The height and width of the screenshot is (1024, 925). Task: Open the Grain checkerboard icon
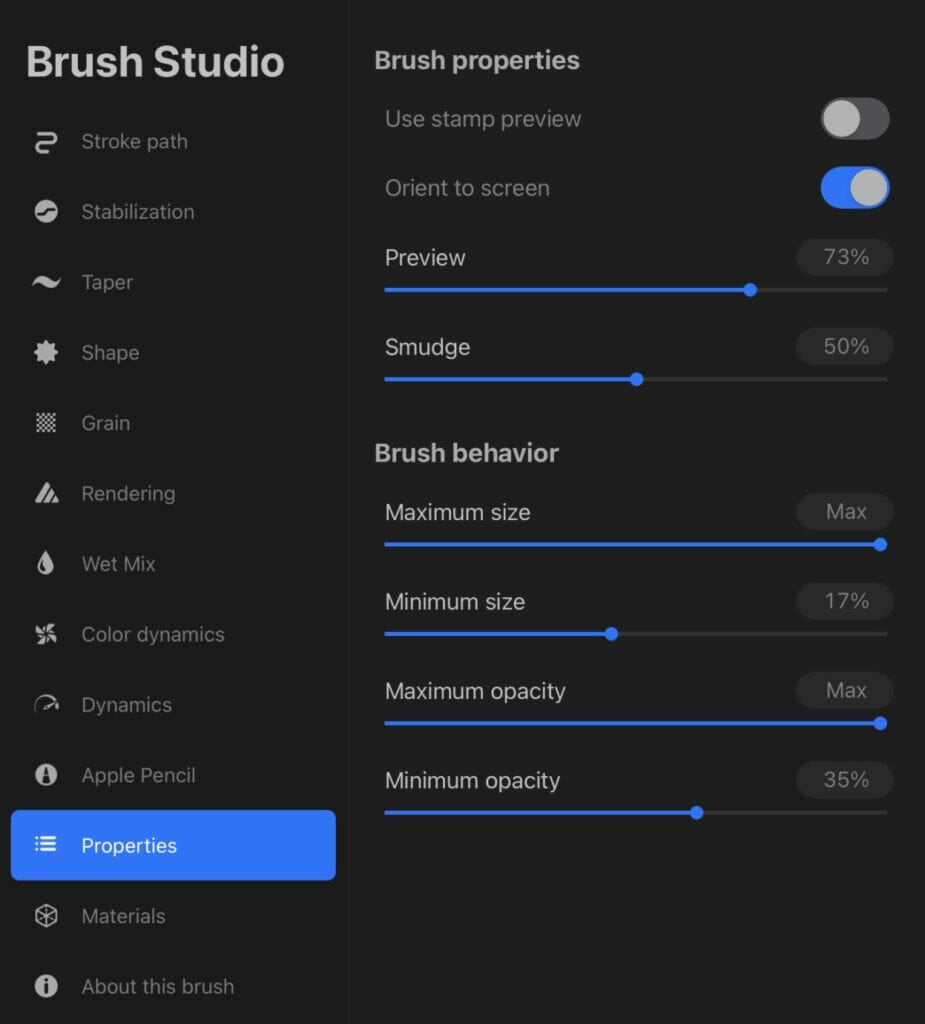[x=46, y=423]
